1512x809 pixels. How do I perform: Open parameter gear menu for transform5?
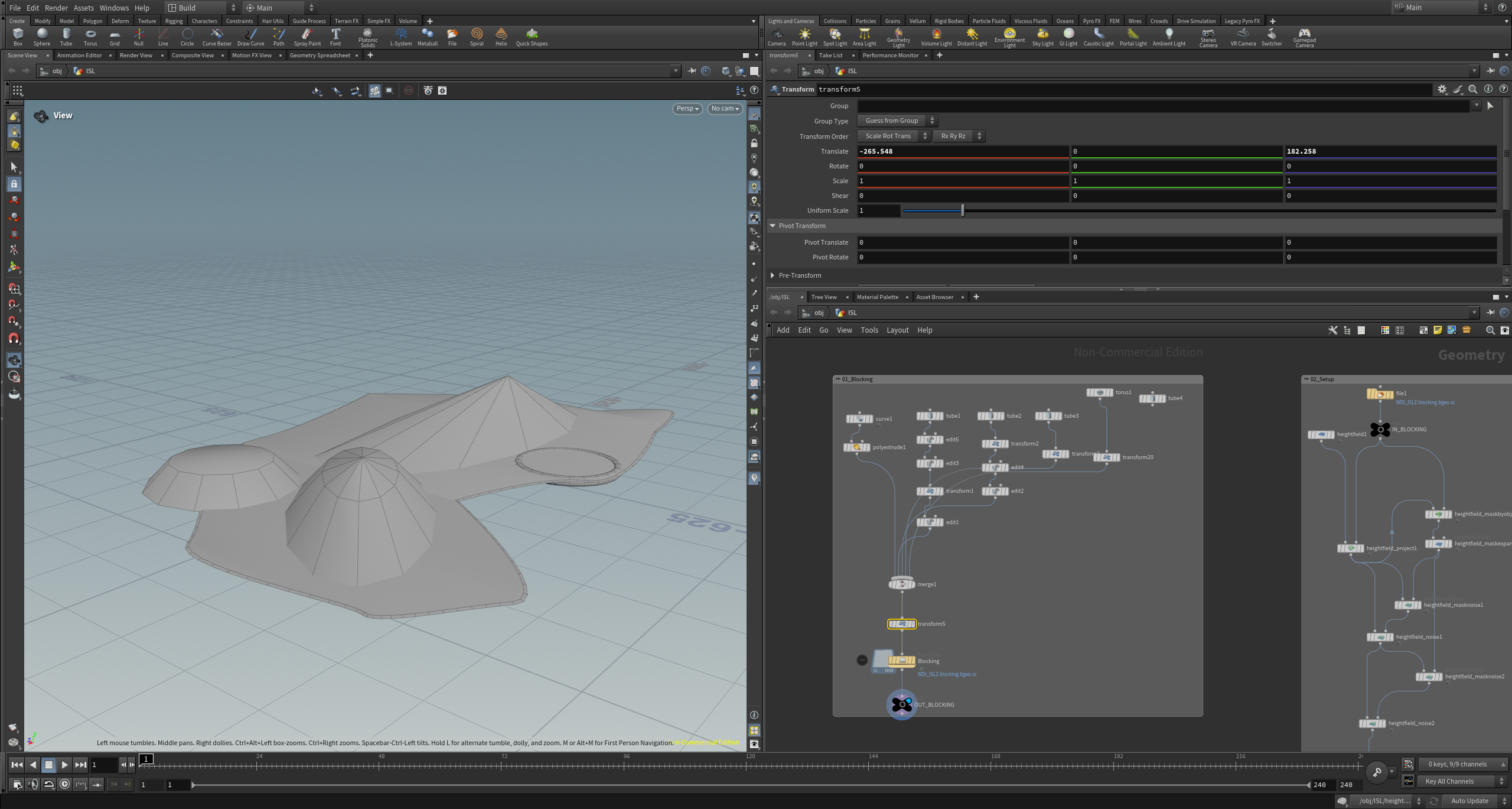click(x=1442, y=89)
